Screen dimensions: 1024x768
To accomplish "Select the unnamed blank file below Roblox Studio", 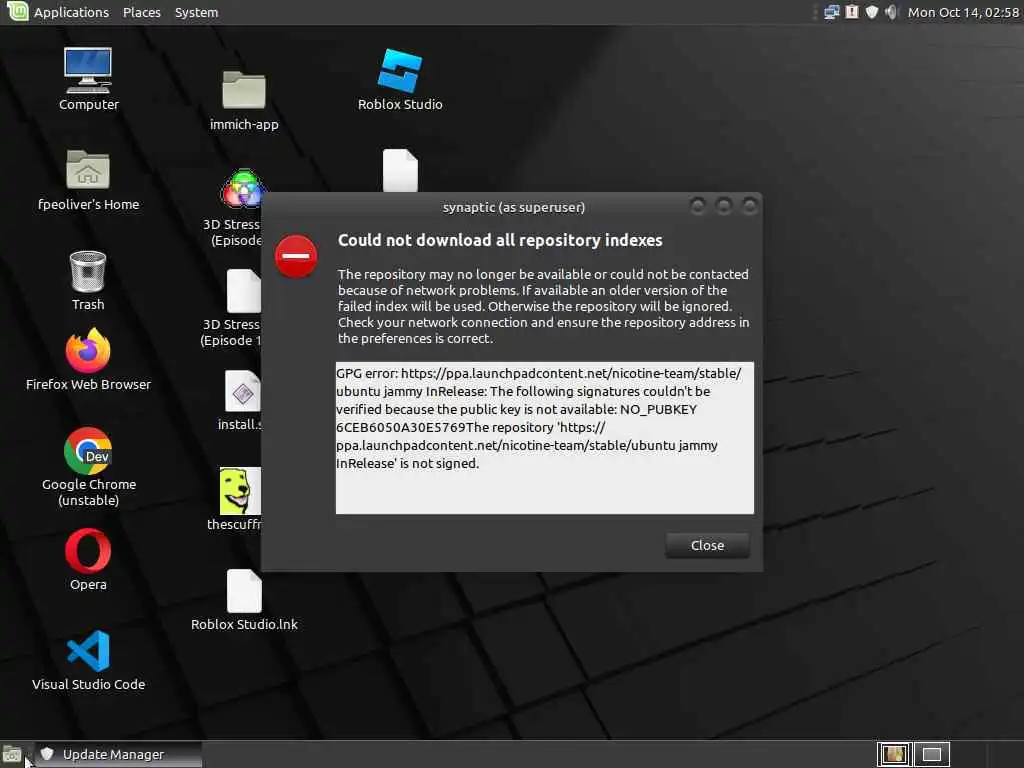I will 400,170.
